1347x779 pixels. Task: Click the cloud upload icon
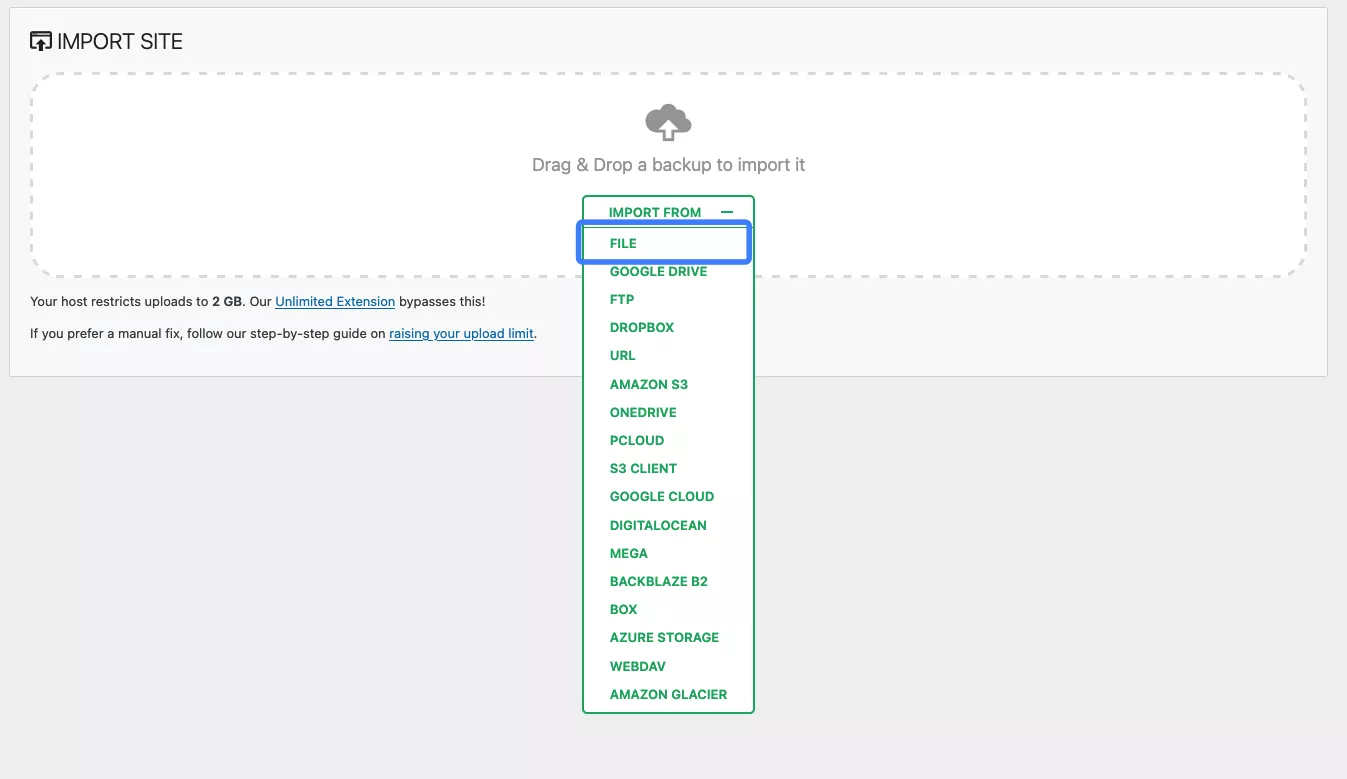668,123
